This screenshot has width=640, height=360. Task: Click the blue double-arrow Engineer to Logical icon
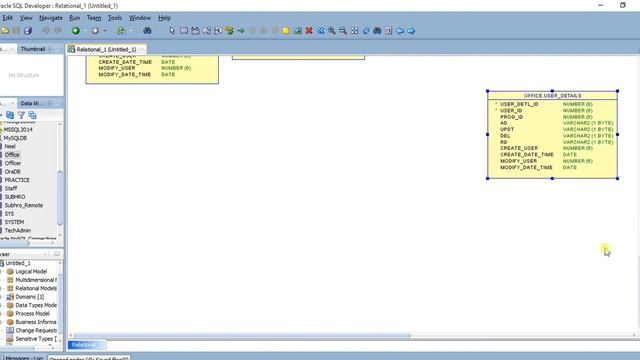click(320, 31)
